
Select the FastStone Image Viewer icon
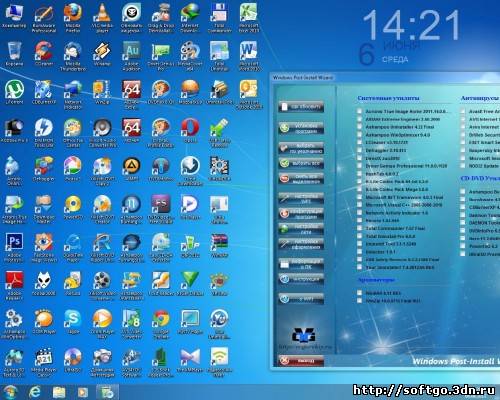pos(43,247)
